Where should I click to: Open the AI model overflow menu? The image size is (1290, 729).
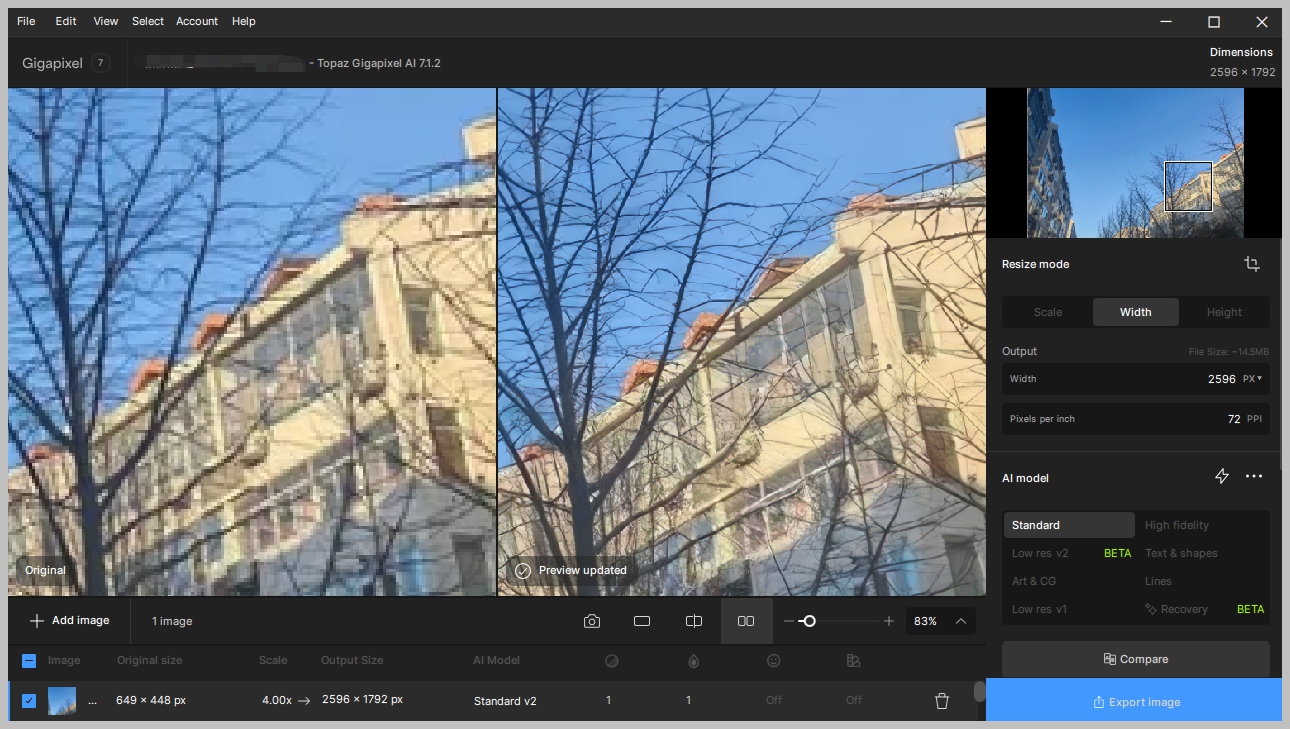point(1254,476)
